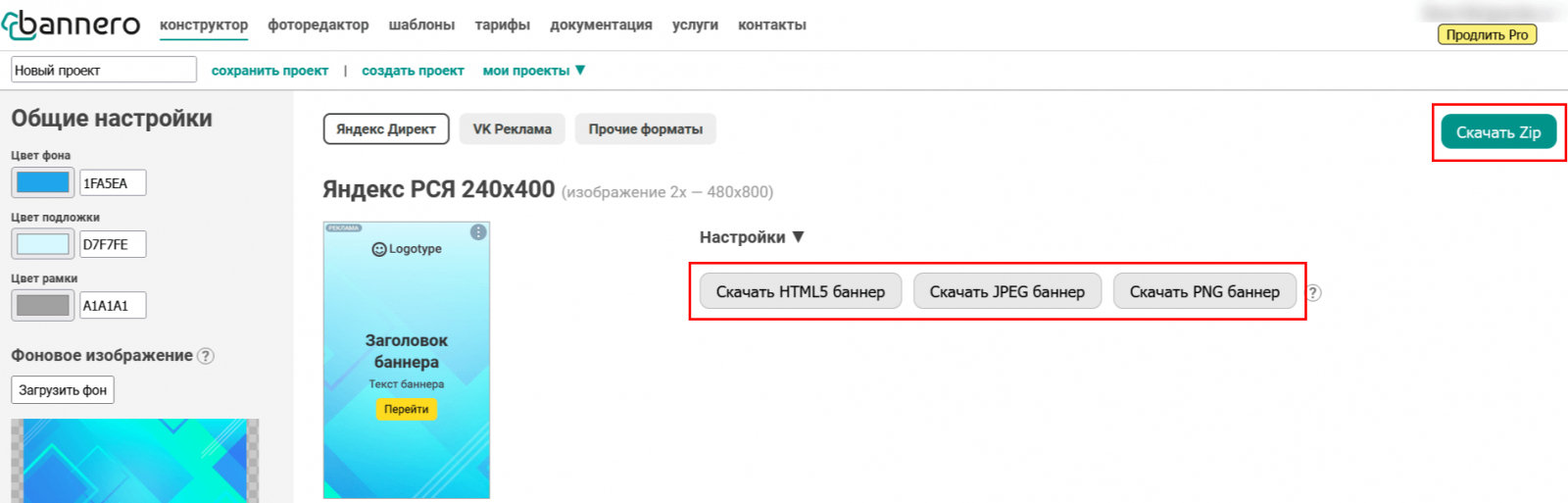Viewport: 1568px width, 503px height.
Task: Click the background image thumbnail
Action: 135,461
